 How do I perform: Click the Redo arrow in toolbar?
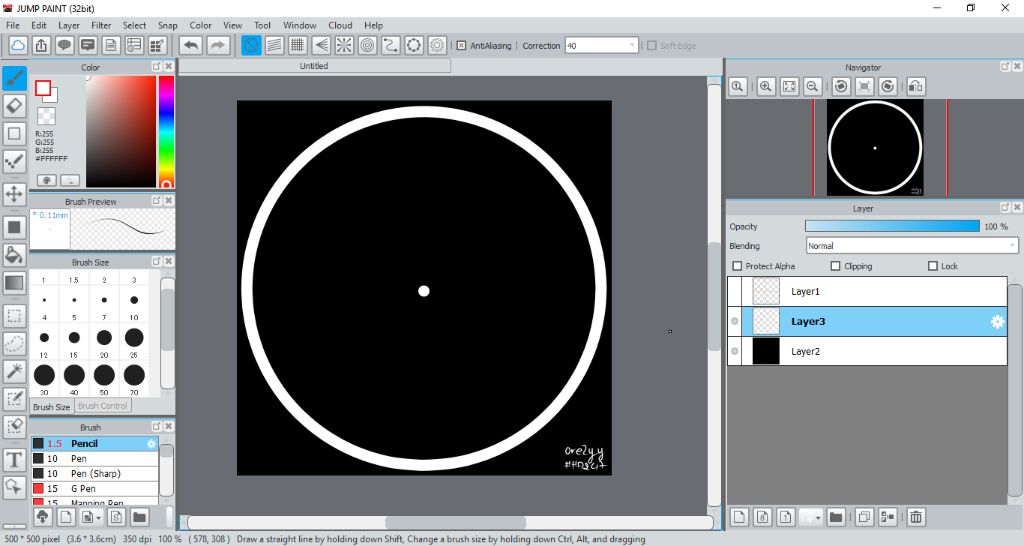(218, 45)
